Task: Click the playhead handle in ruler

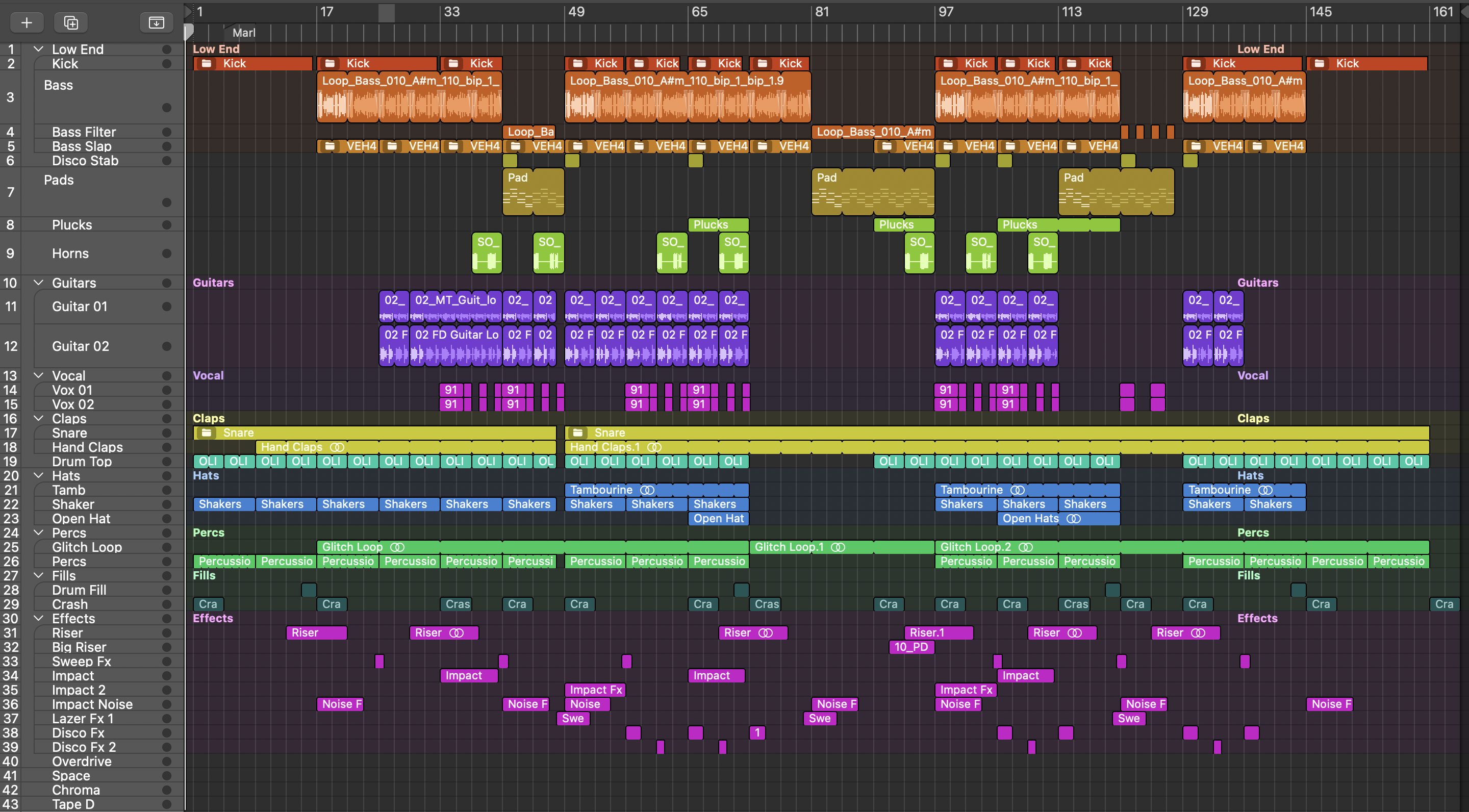Action: 189,32
